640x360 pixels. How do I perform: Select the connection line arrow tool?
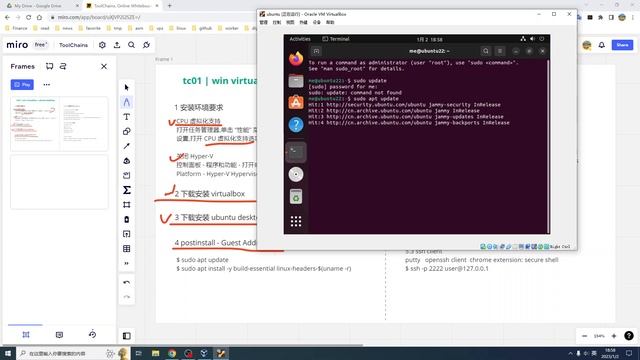(x=127, y=146)
